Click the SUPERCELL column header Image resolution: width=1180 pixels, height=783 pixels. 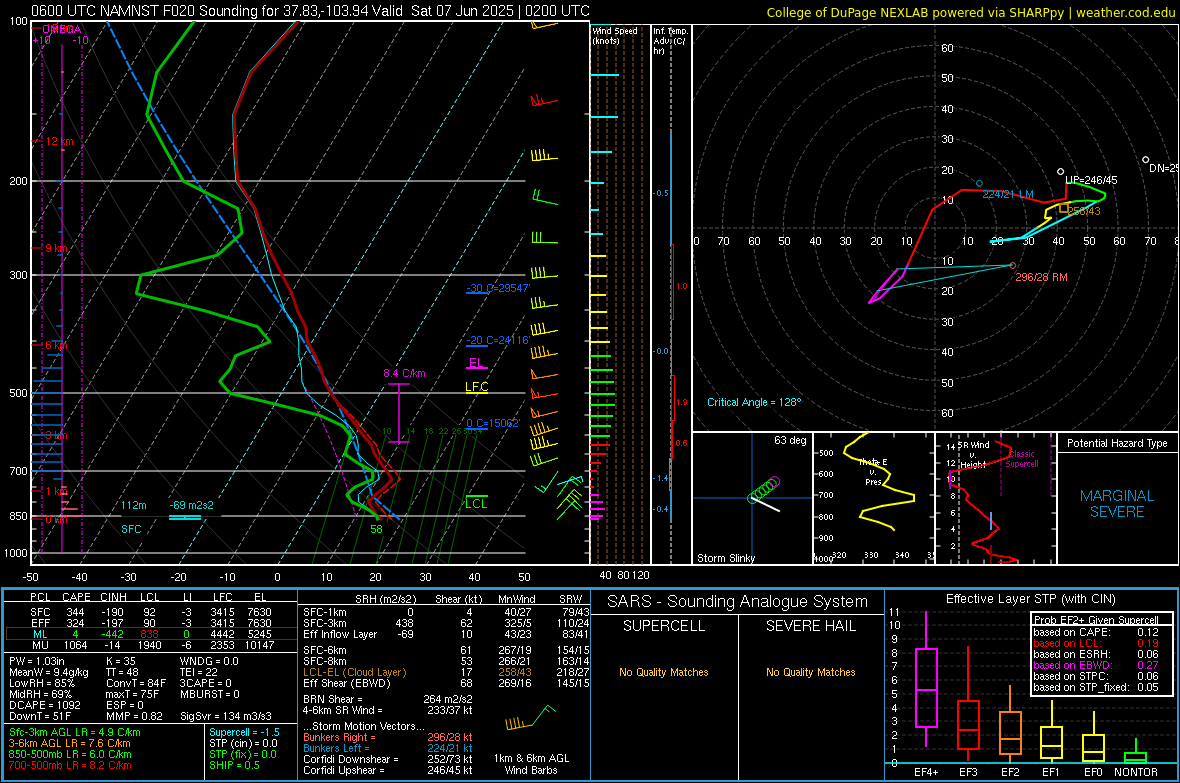point(664,626)
